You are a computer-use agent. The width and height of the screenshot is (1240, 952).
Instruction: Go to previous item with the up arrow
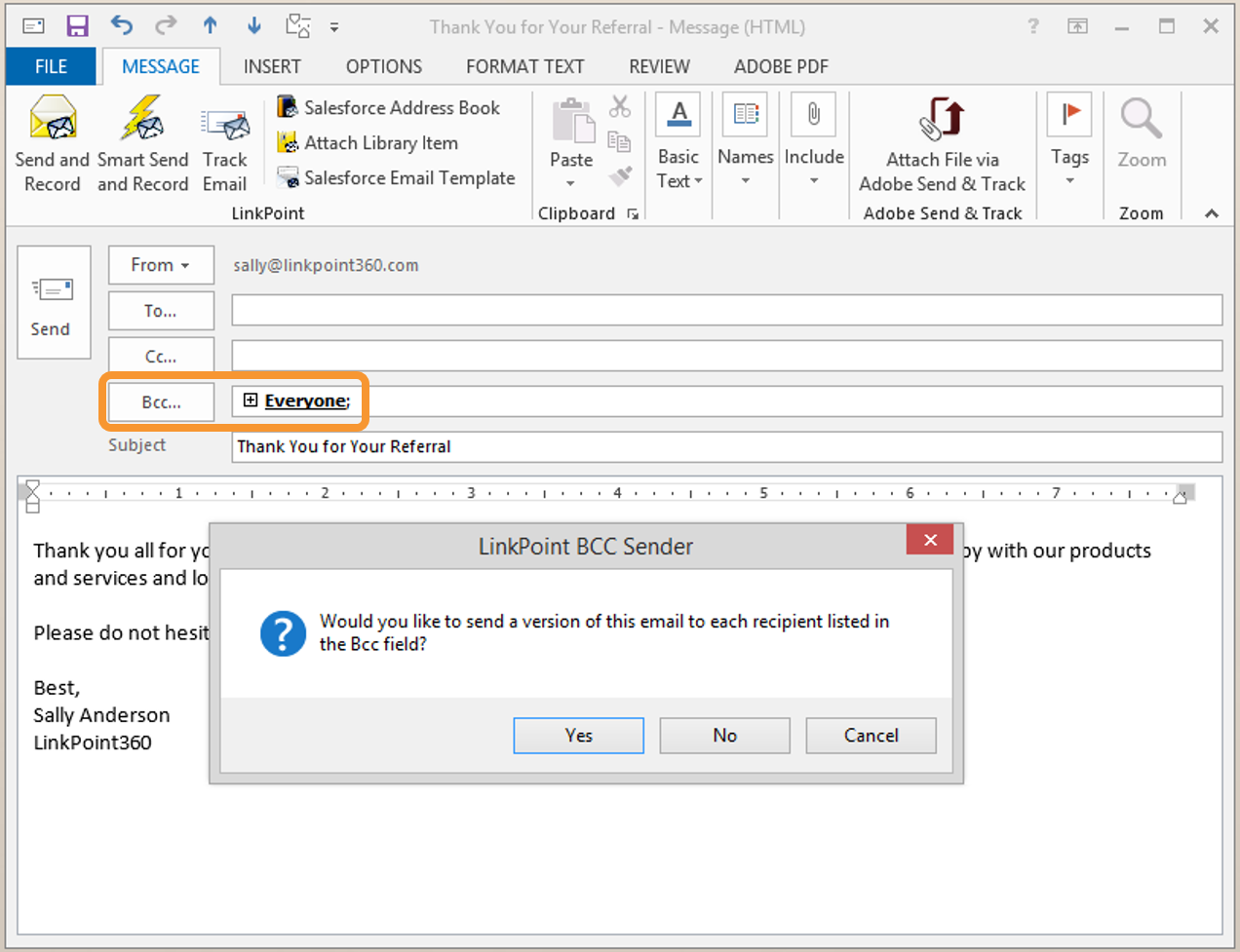pyautogui.click(x=211, y=25)
